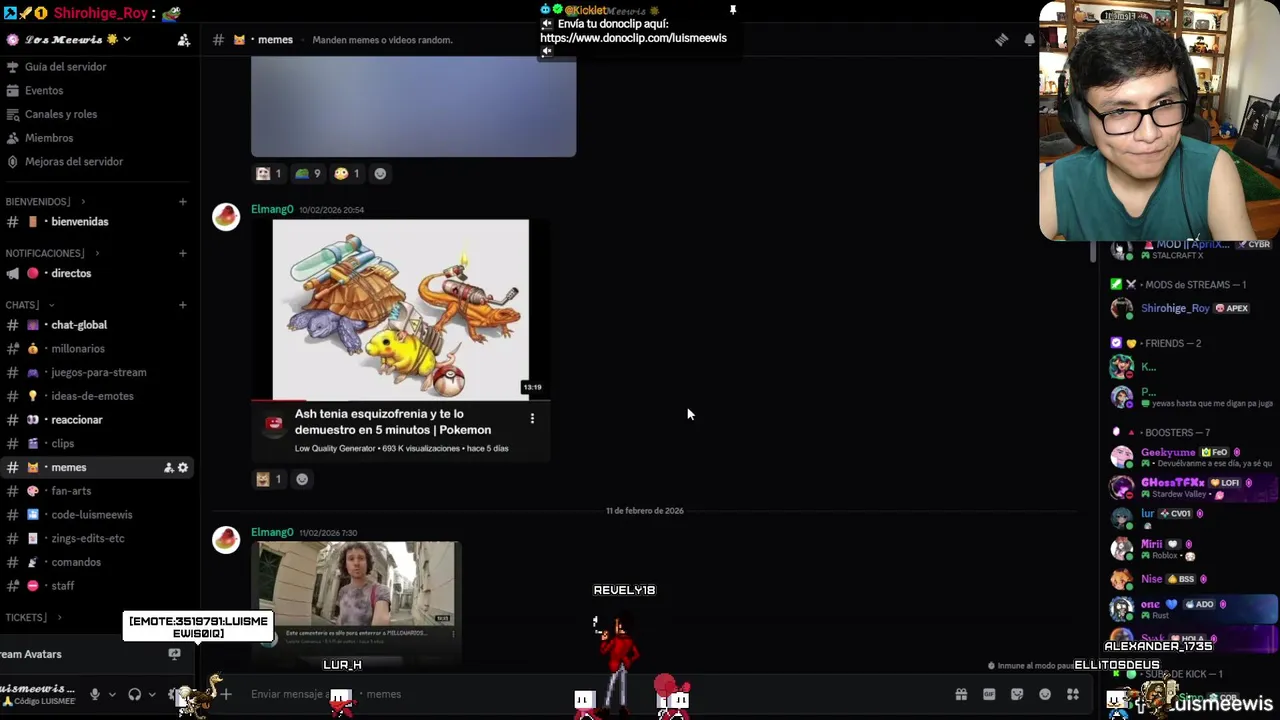Viewport: 1280px width, 720px height.
Task: Open Shirohige_Roy name in member list
Action: (x=1175, y=309)
